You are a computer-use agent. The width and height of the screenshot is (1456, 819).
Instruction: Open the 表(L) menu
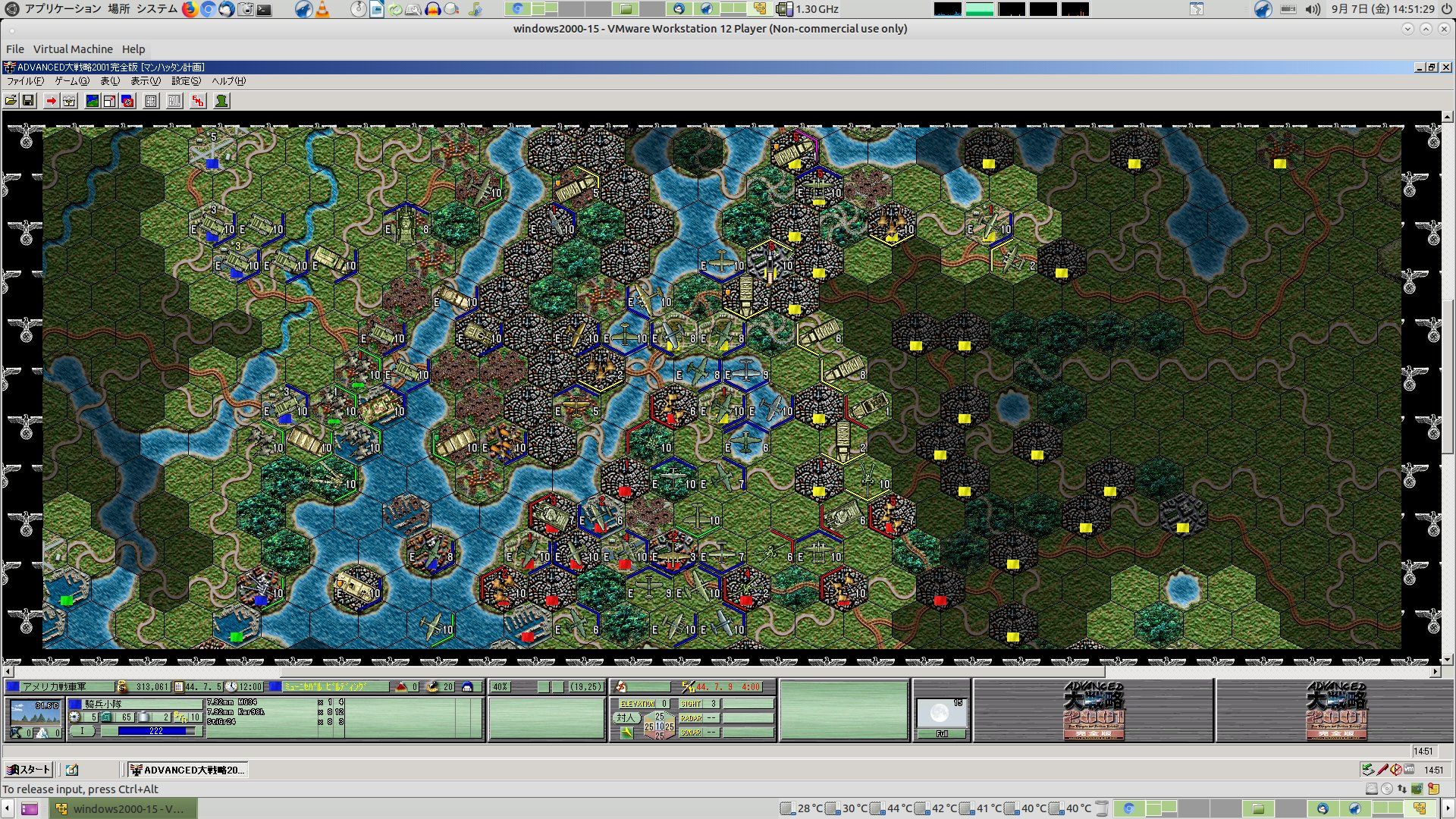tap(110, 81)
